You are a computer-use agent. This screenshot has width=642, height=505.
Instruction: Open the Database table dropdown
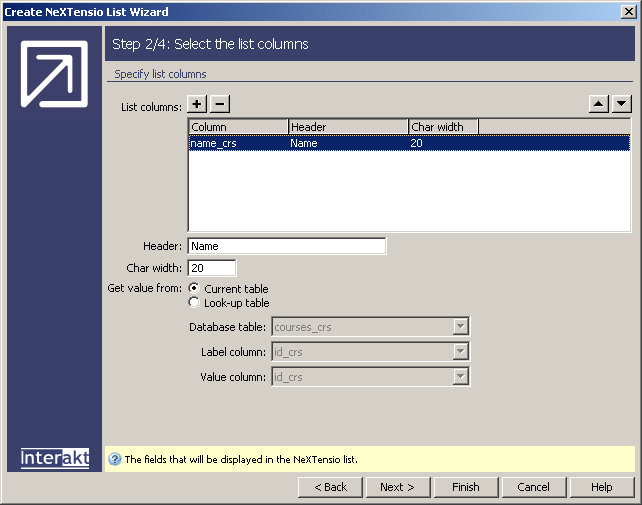point(460,327)
